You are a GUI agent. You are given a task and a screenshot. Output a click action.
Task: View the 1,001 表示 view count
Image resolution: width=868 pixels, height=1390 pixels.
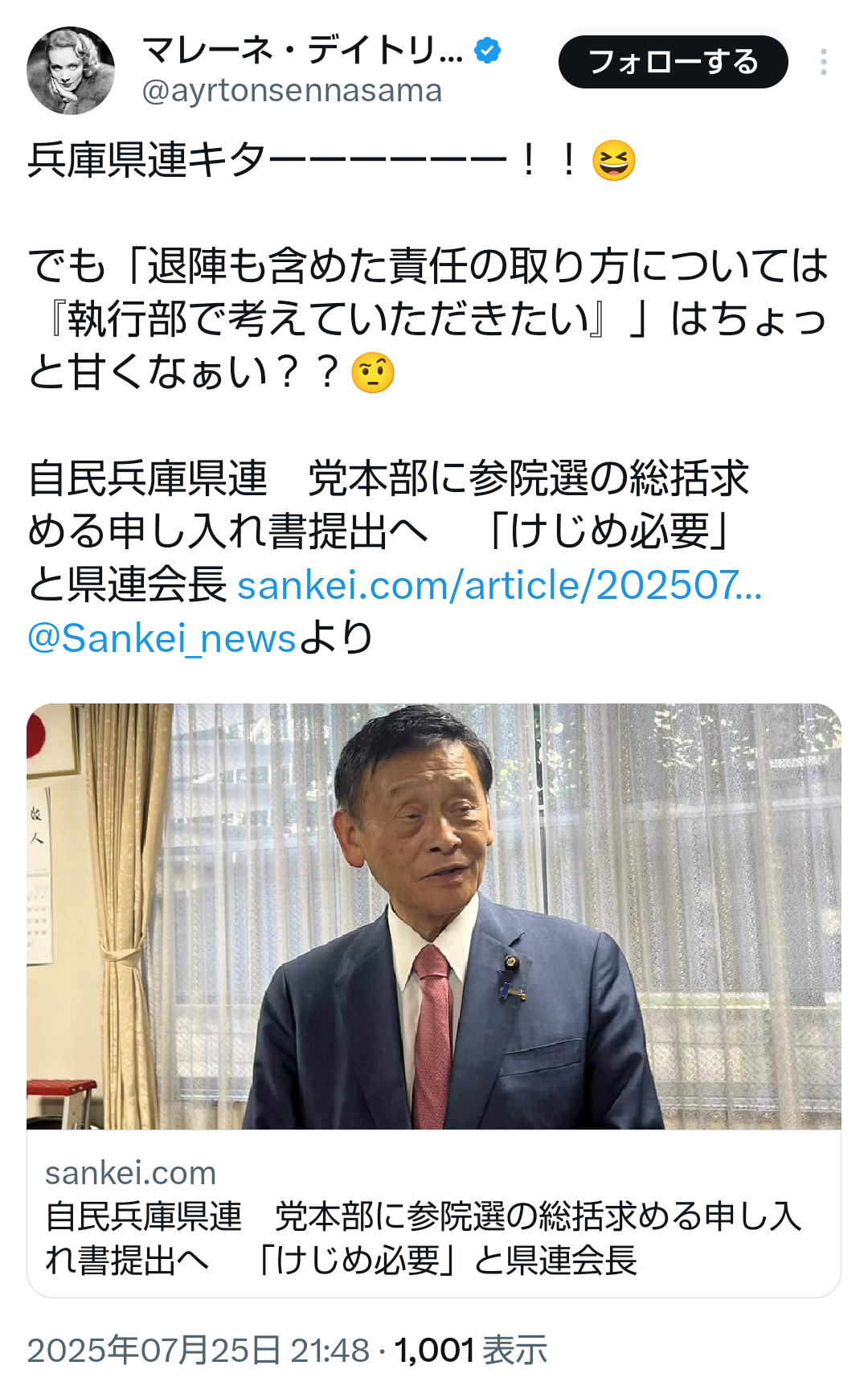click(x=471, y=1350)
